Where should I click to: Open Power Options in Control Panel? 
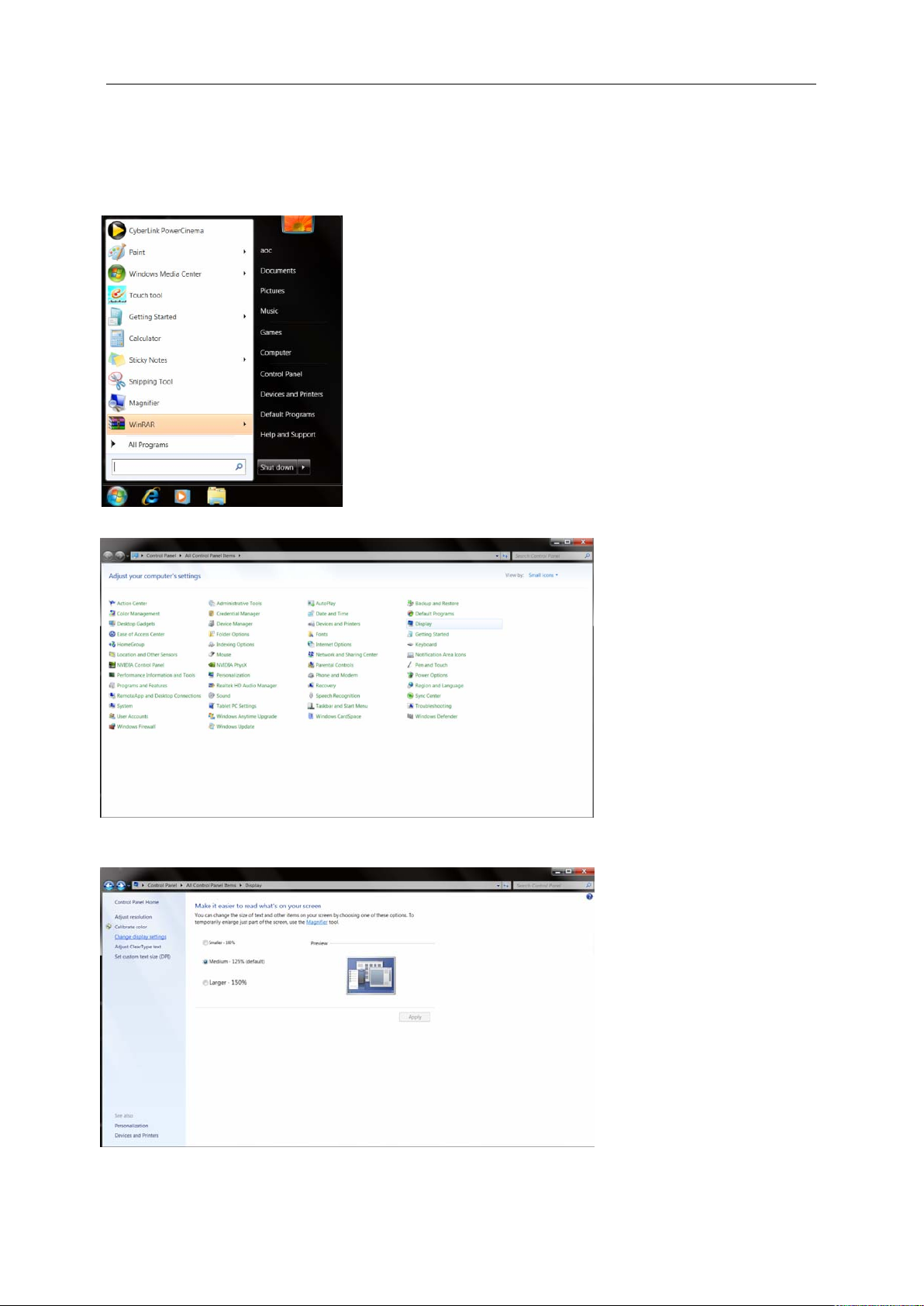[x=427, y=675]
